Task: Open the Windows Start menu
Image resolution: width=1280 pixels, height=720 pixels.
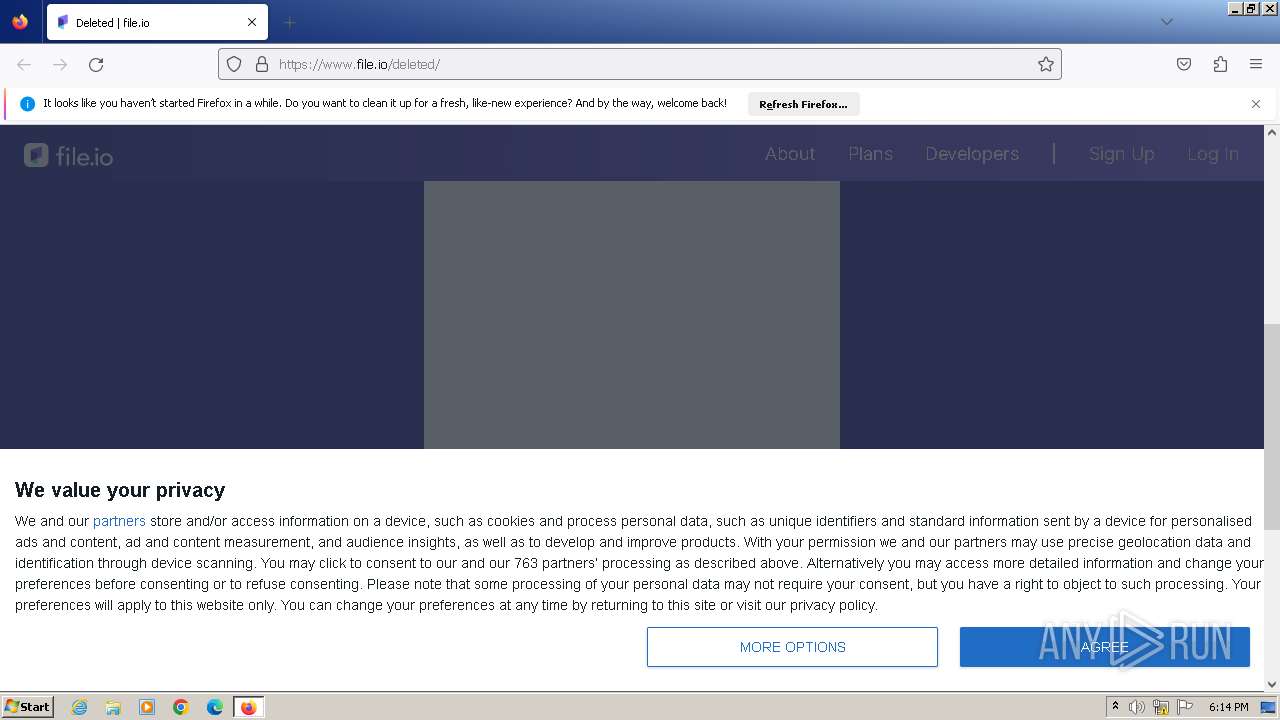Action: point(27,706)
